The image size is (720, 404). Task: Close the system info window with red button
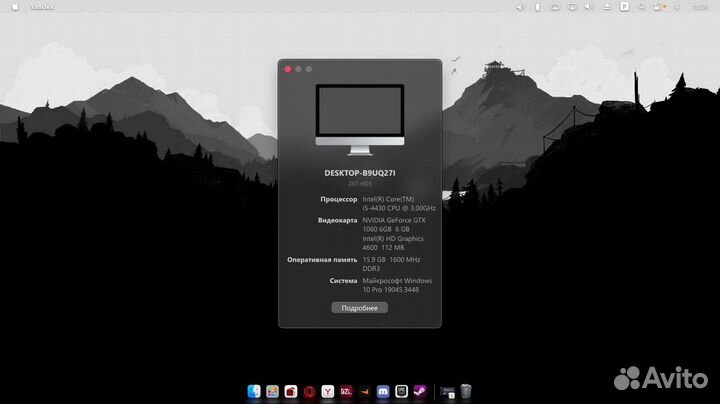(x=288, y=69)
